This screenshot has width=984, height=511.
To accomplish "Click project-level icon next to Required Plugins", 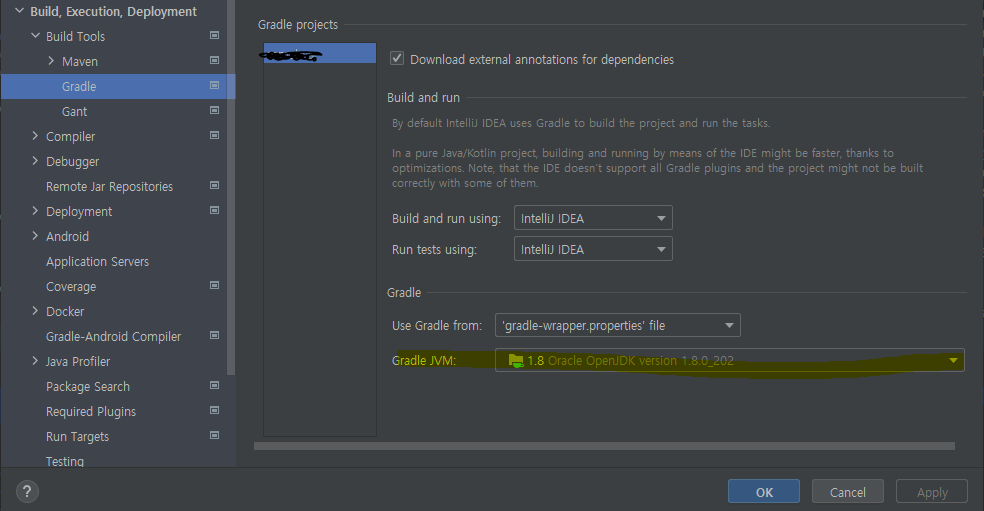I will click(x=214, y=411).
